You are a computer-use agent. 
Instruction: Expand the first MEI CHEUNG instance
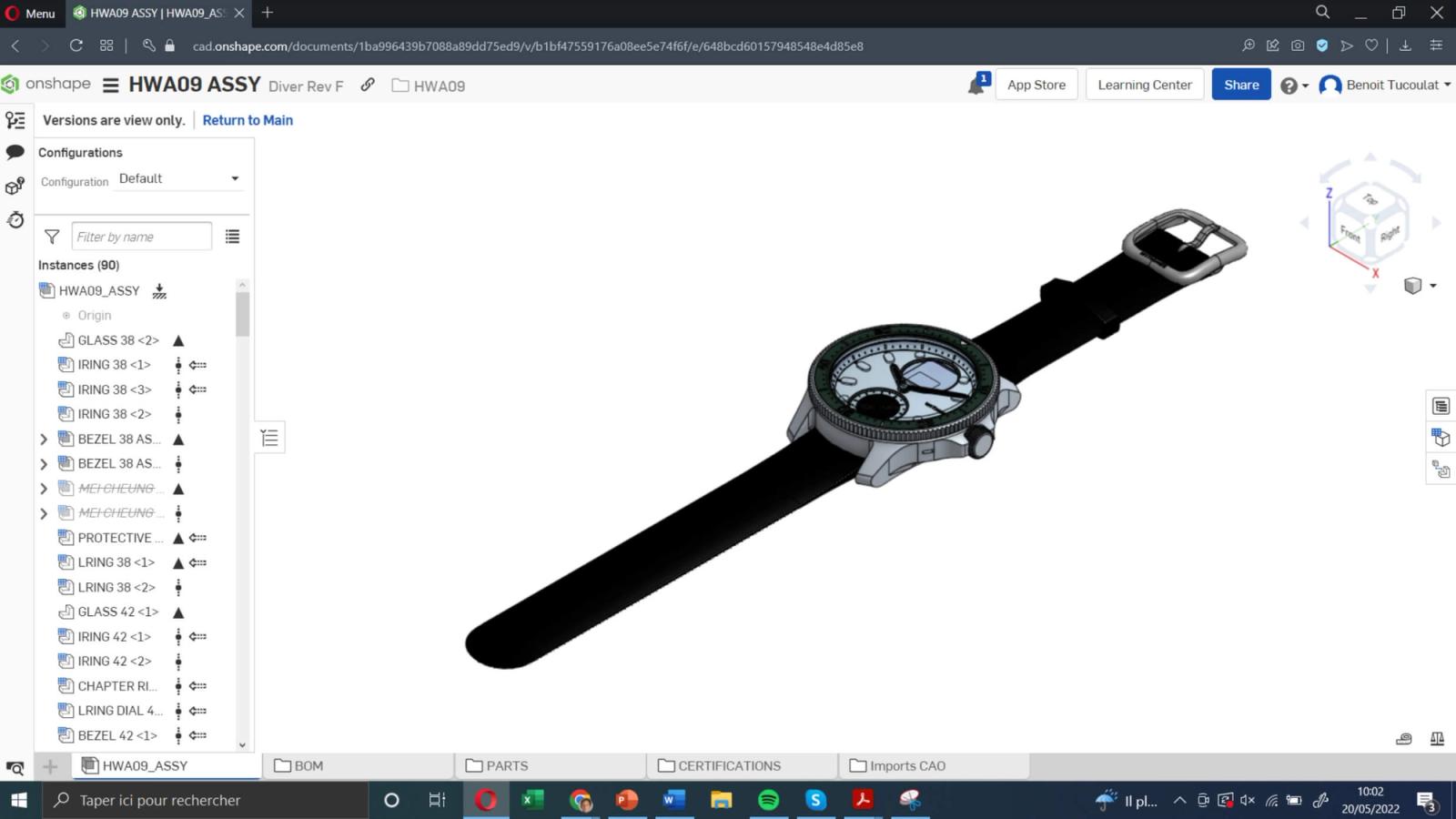(43, 488)
